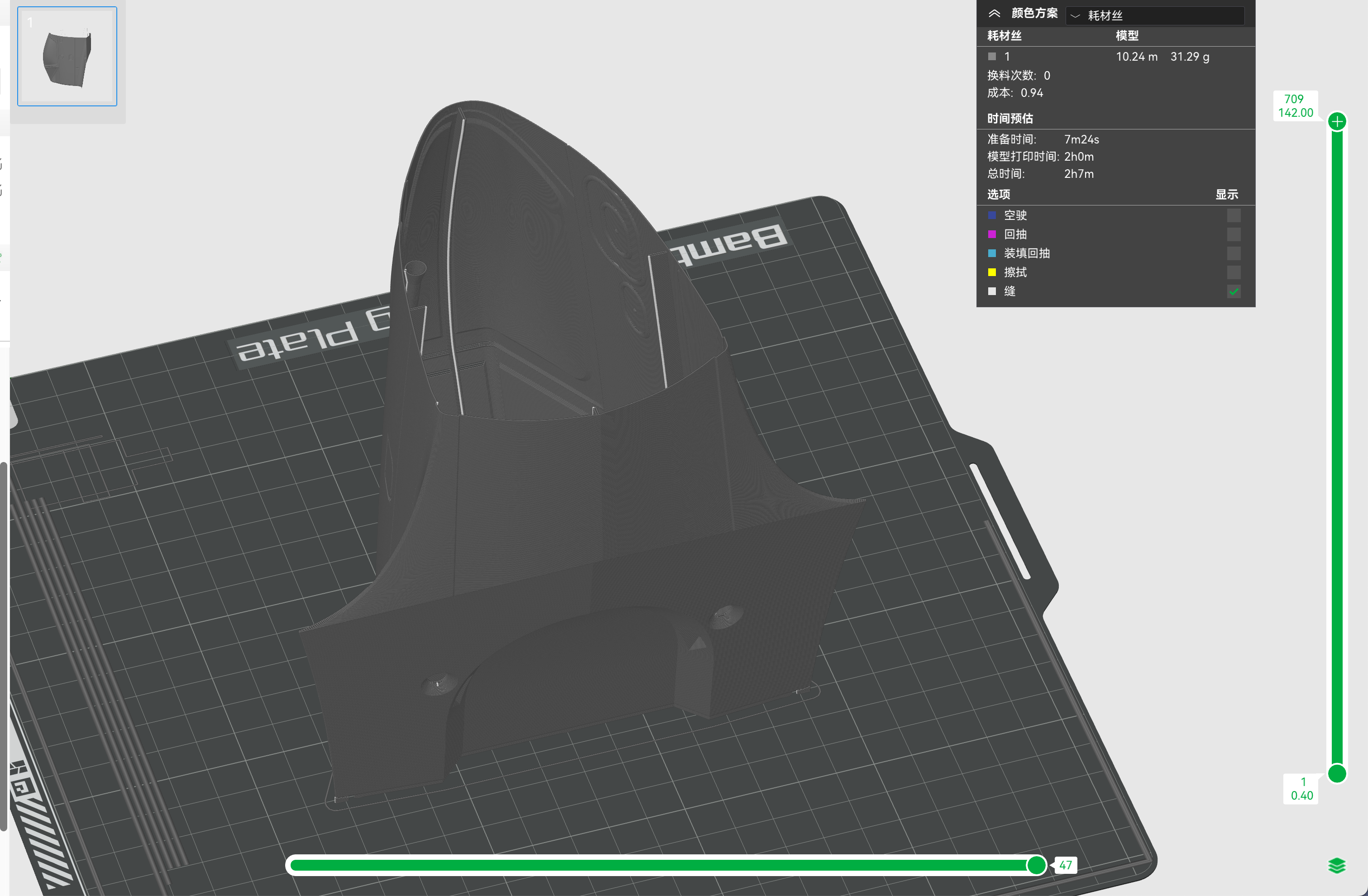This screenshot has width=1368, height=896.
Task: Click the yellow 擦拭 color swatch
Action: coord(991,272)
